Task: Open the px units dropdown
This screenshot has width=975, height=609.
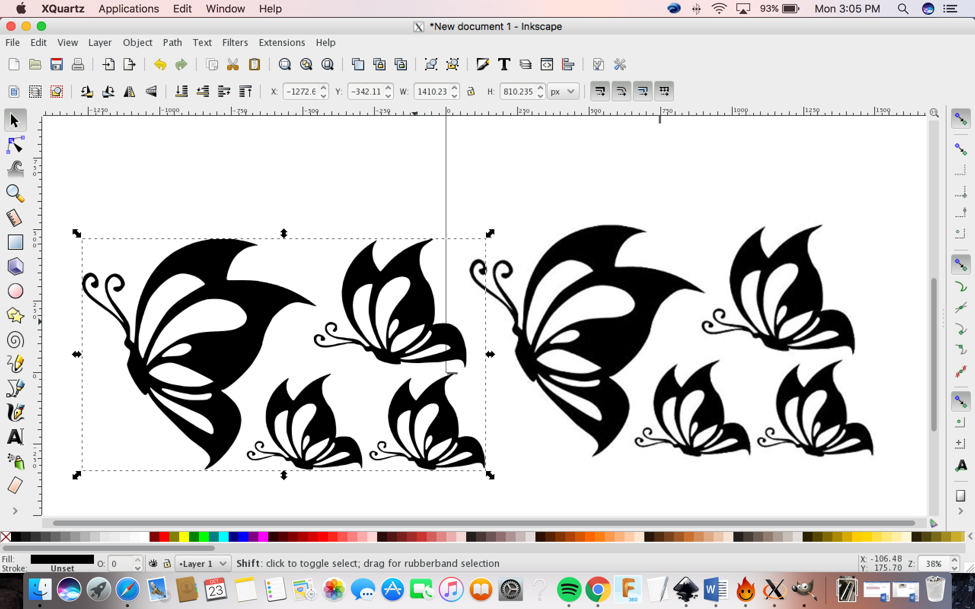Action: [563, 91]
